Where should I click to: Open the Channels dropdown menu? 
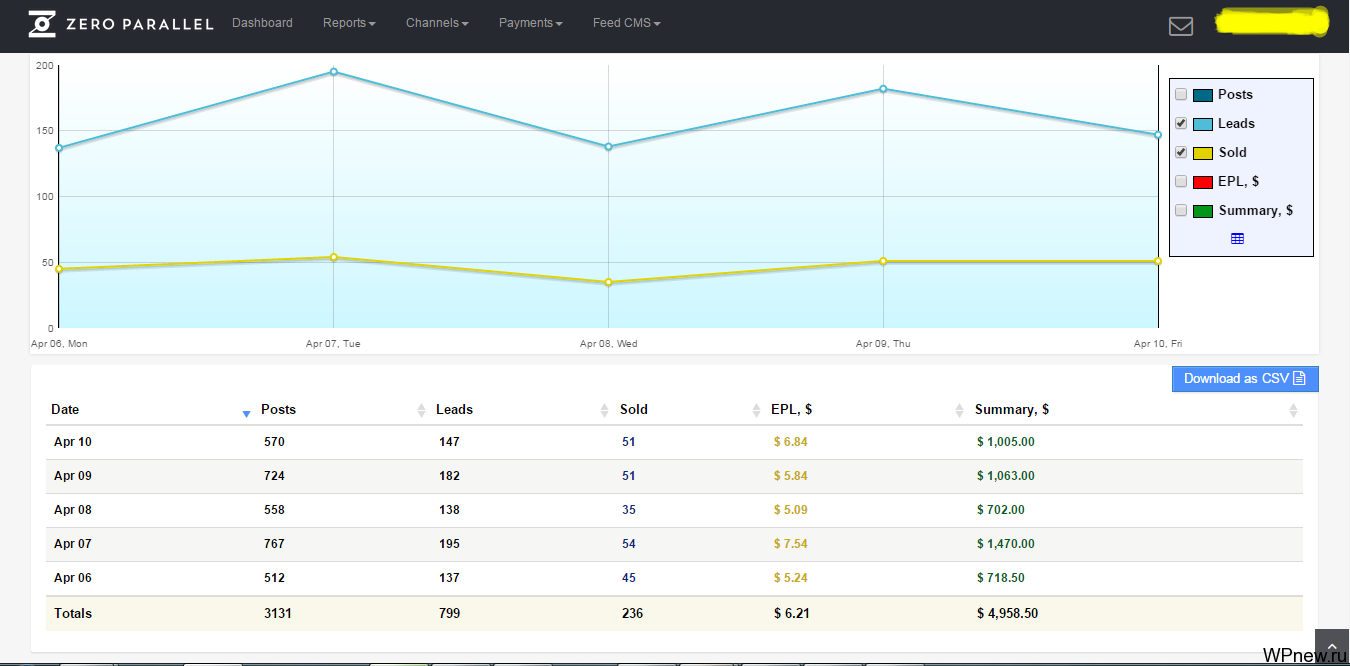tap(437, 23)
